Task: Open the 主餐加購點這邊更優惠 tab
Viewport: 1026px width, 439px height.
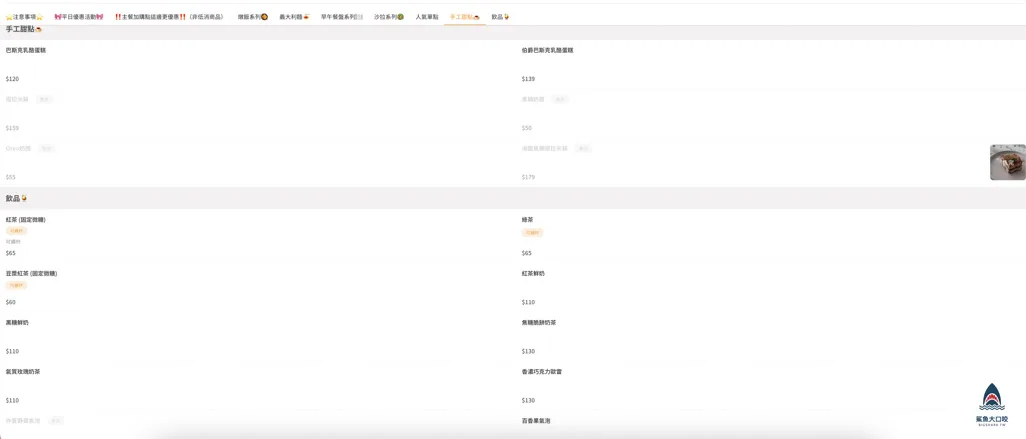Action: point(169,16)
